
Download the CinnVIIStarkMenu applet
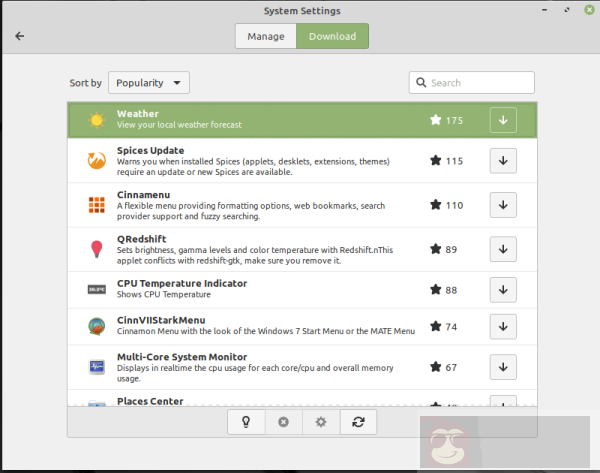503,327
